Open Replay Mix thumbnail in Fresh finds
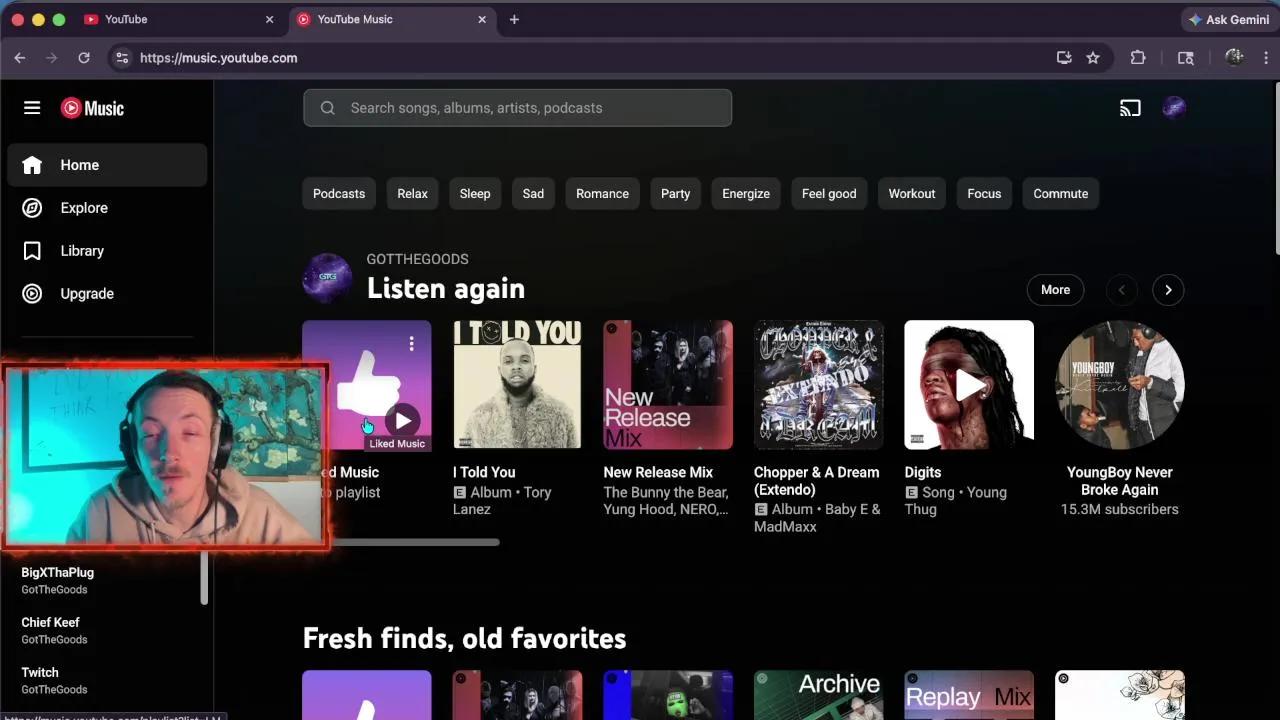Viewport: 1280px width, 720px height. [969, 695]
